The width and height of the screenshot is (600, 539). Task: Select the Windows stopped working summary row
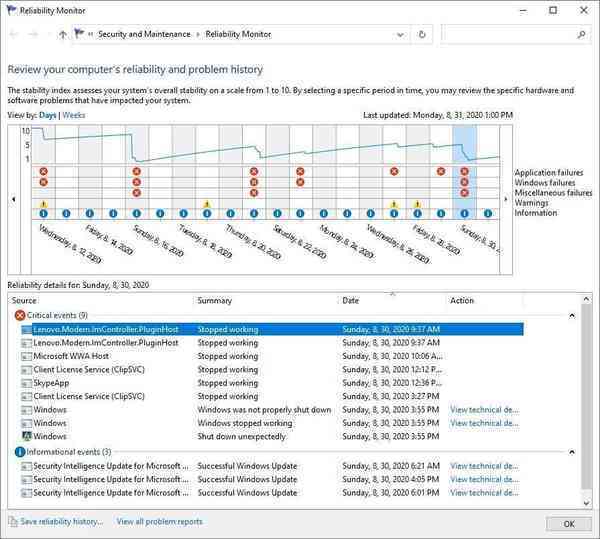[272, 423]
